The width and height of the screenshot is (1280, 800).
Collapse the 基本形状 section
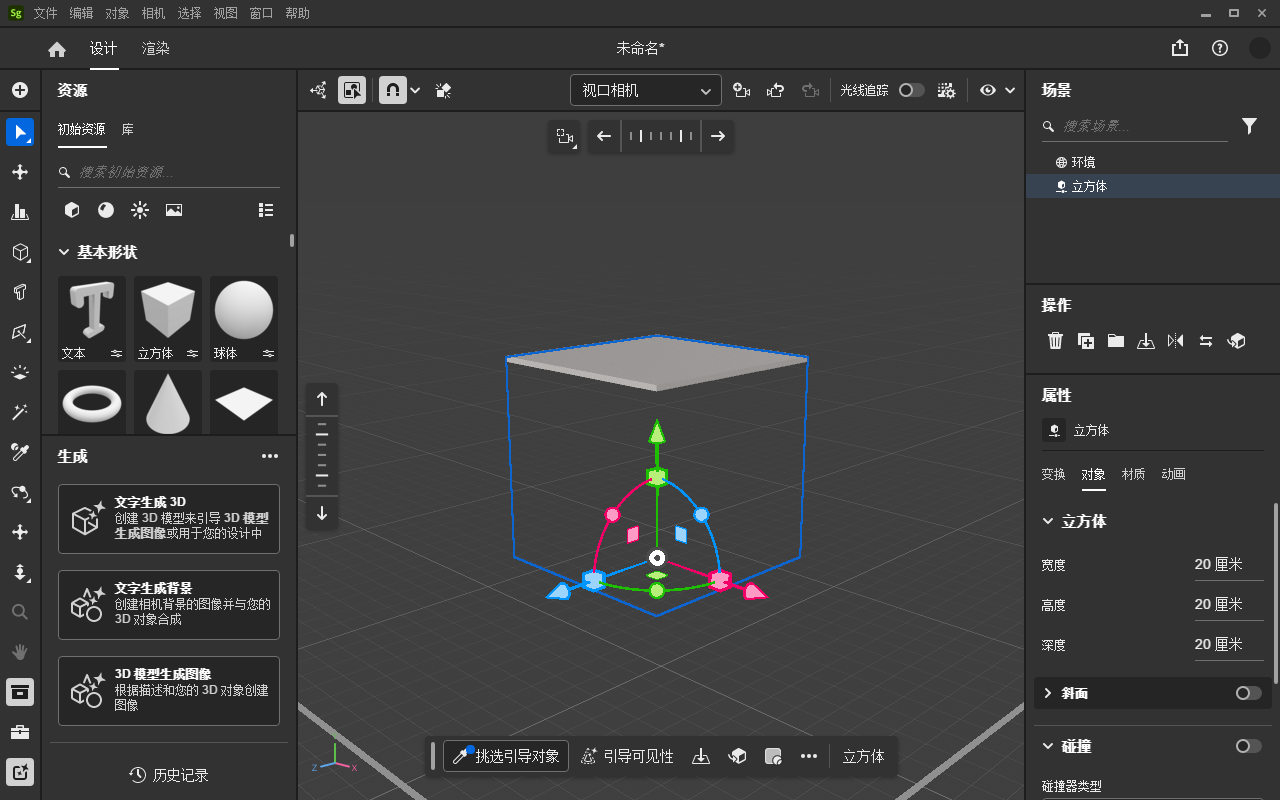tap(64, 253)
